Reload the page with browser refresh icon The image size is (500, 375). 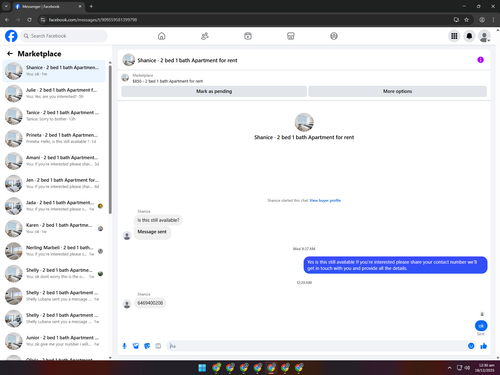click(x=29, y=20)
